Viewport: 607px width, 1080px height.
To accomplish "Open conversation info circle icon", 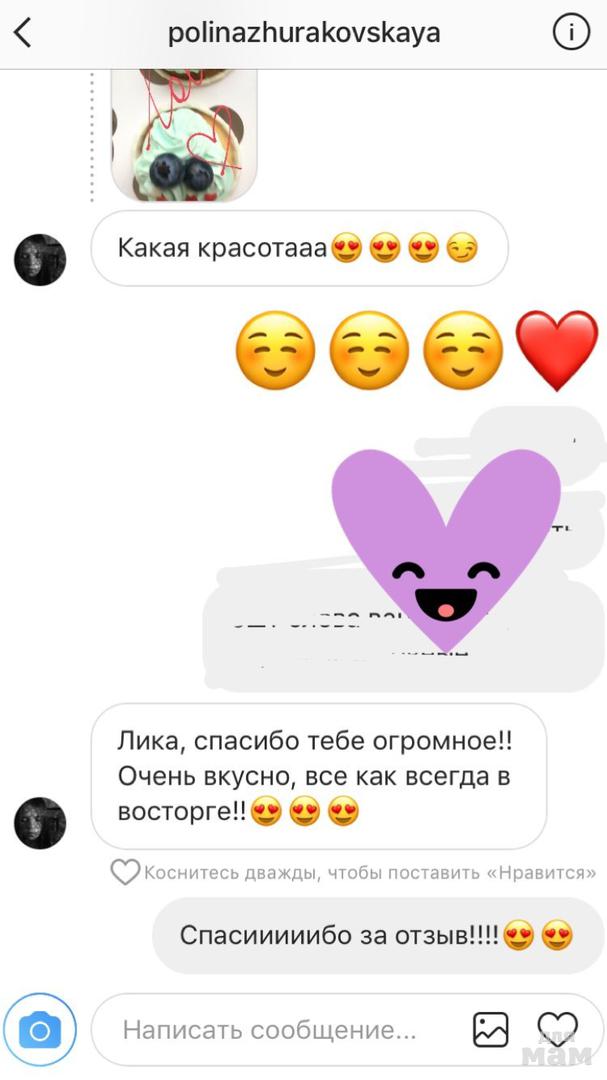I will click(571, 32).
